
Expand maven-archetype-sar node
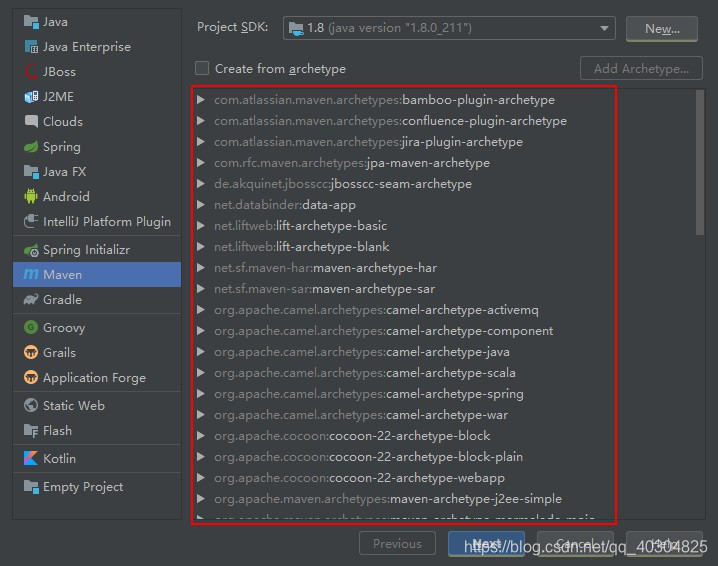tap(201, 289)
